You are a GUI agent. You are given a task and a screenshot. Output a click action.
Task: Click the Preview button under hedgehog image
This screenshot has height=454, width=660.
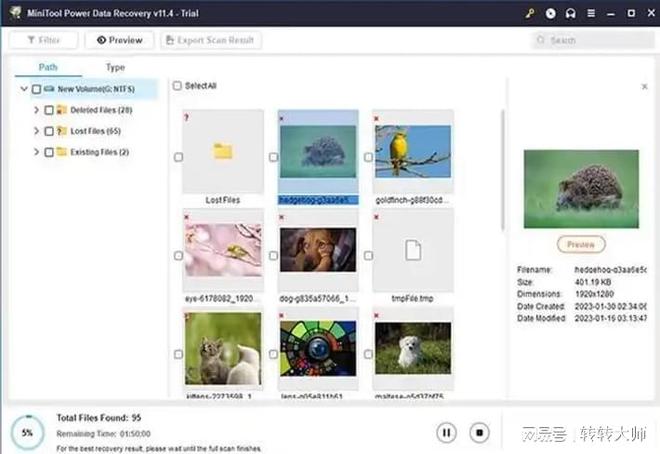581,244
